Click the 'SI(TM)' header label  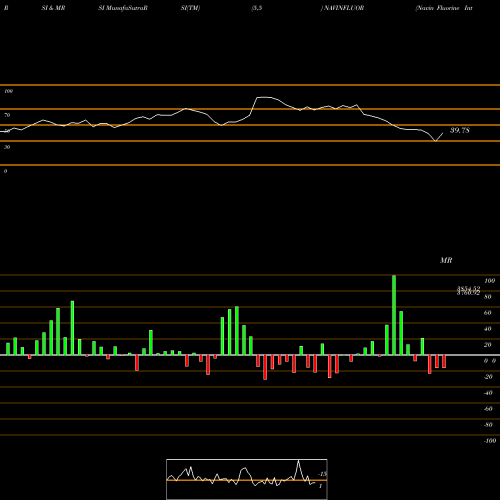coord(190,8)
